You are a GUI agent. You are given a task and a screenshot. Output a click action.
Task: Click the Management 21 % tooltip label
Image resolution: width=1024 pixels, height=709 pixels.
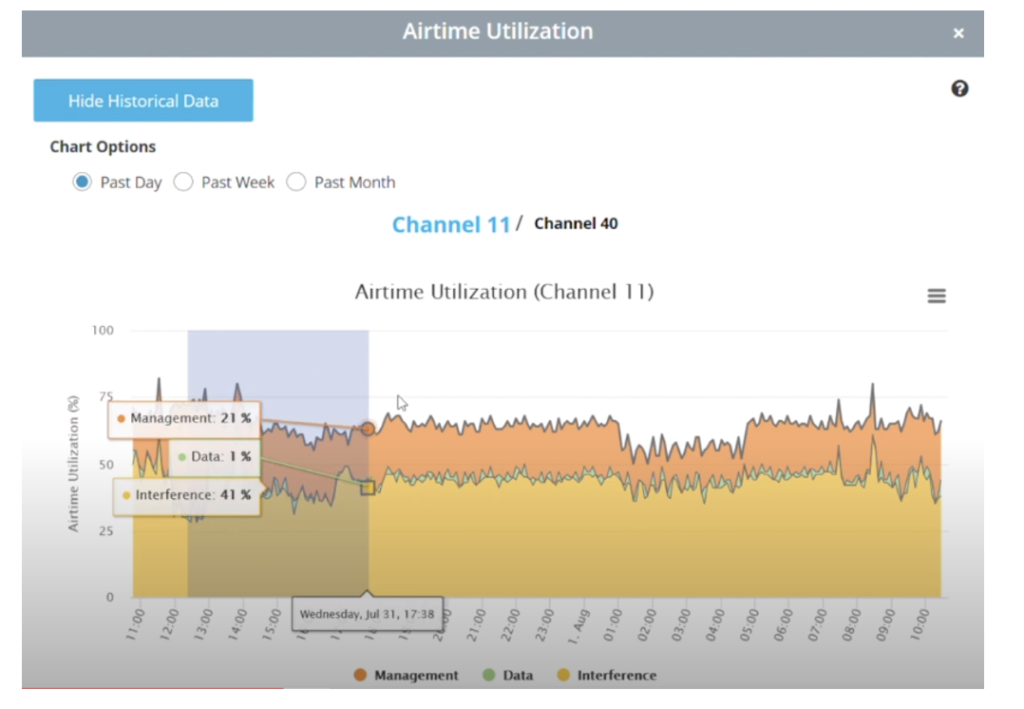tap(184, 418)
